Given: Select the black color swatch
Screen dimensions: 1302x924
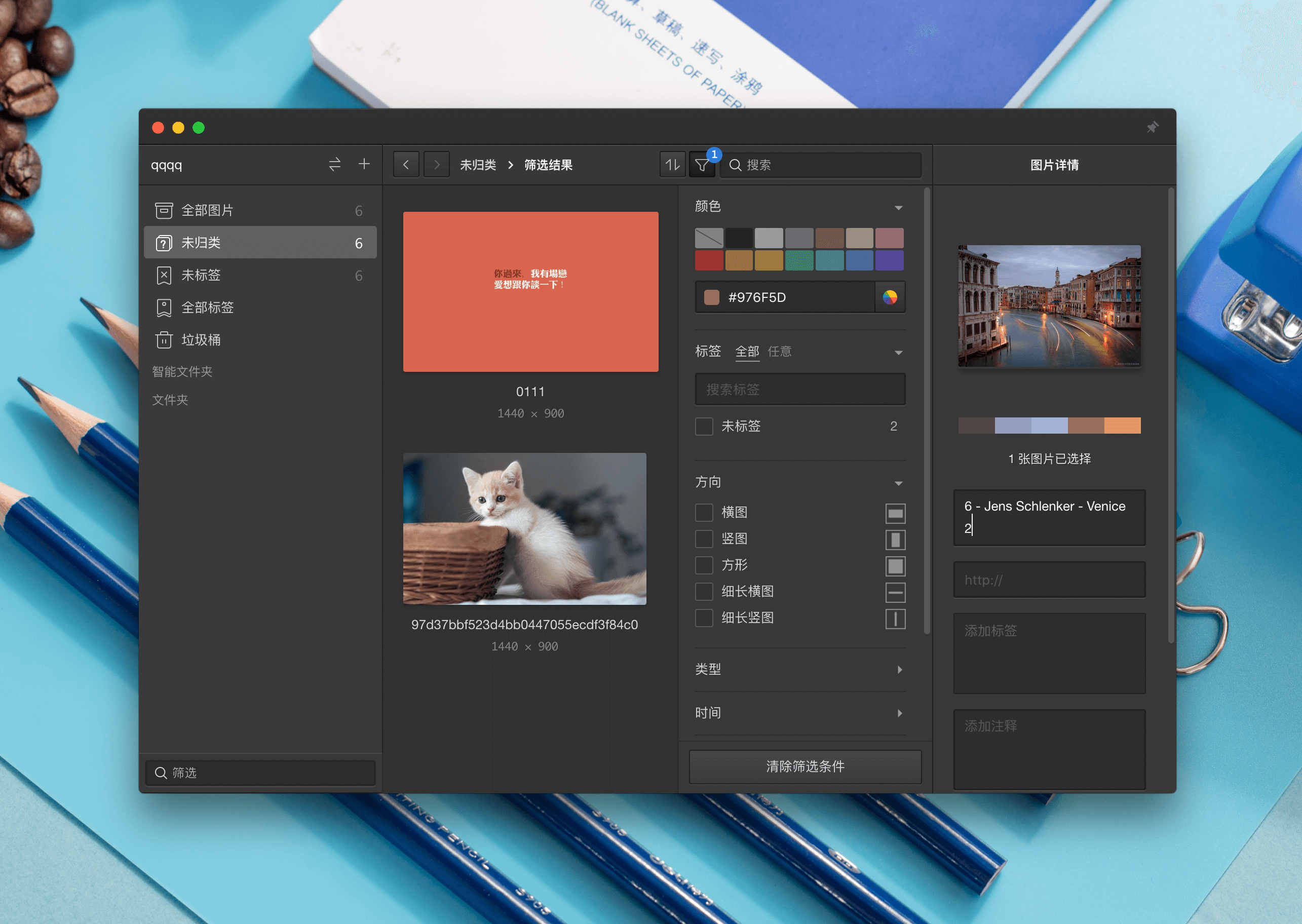Looking at the screenshot, I should click(739, 239).
